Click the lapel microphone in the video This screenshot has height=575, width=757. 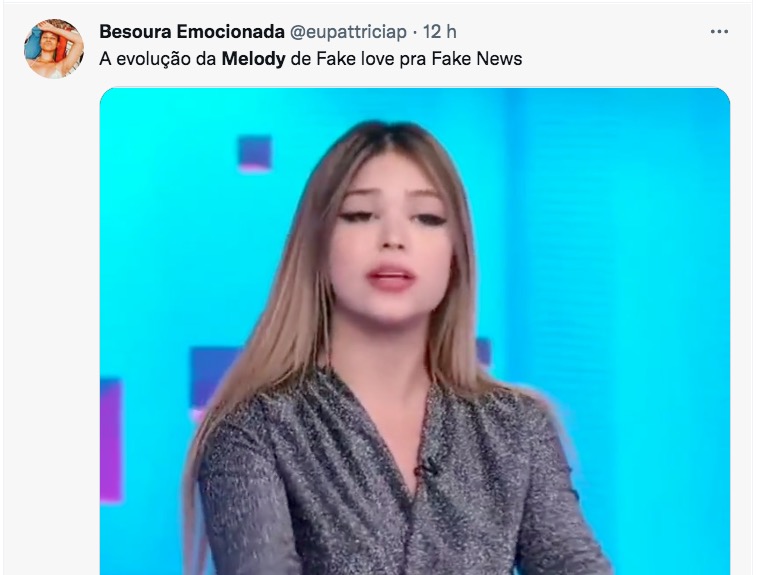426,467
